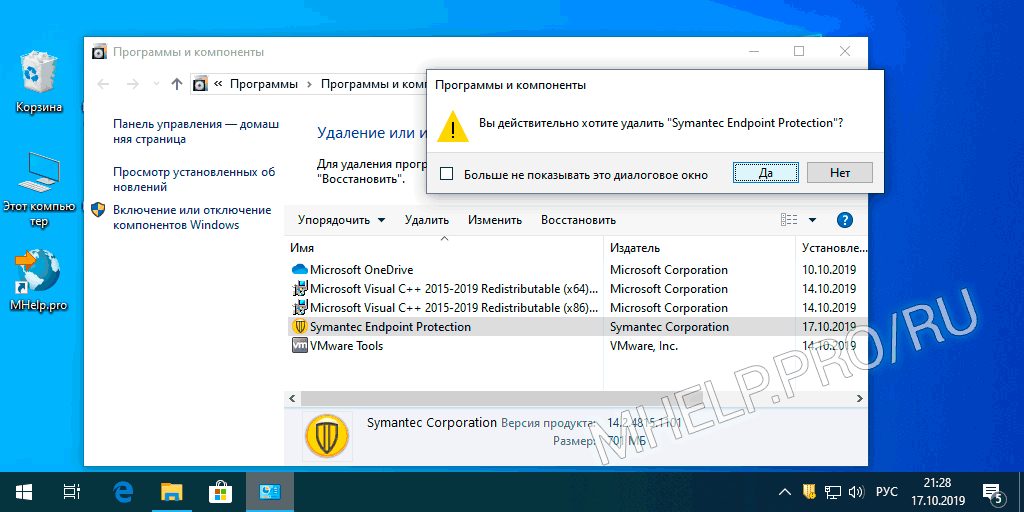Select Visual C++ 2015-2019 Redistributable (x86) row
Screen dimensions: 1024x512
pos(576,308)
